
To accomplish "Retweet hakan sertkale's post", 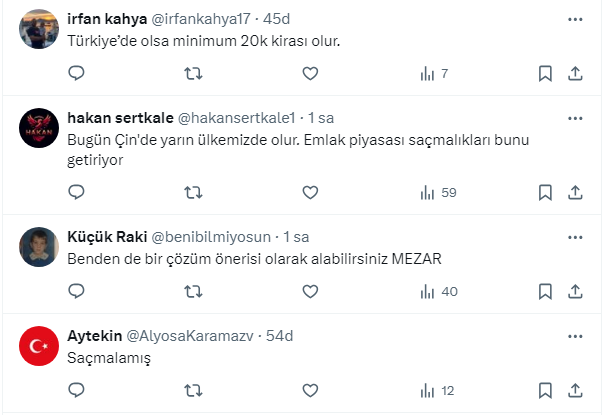I will pyautogui.click(x=194, y=192).
